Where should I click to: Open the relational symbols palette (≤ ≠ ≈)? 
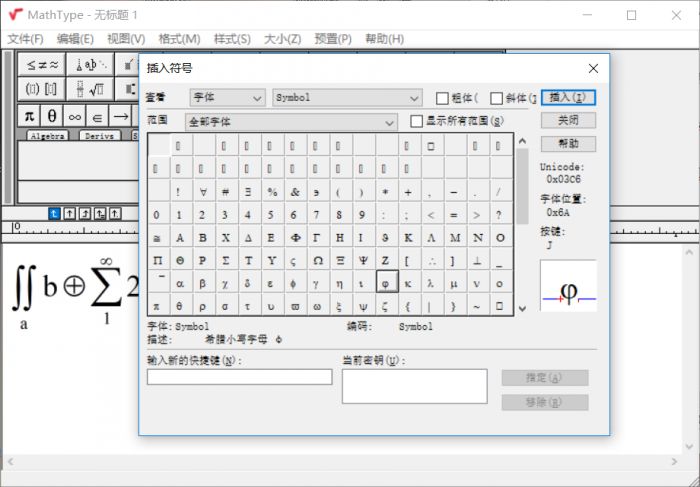pyautogui.click(x=42, y=64)
